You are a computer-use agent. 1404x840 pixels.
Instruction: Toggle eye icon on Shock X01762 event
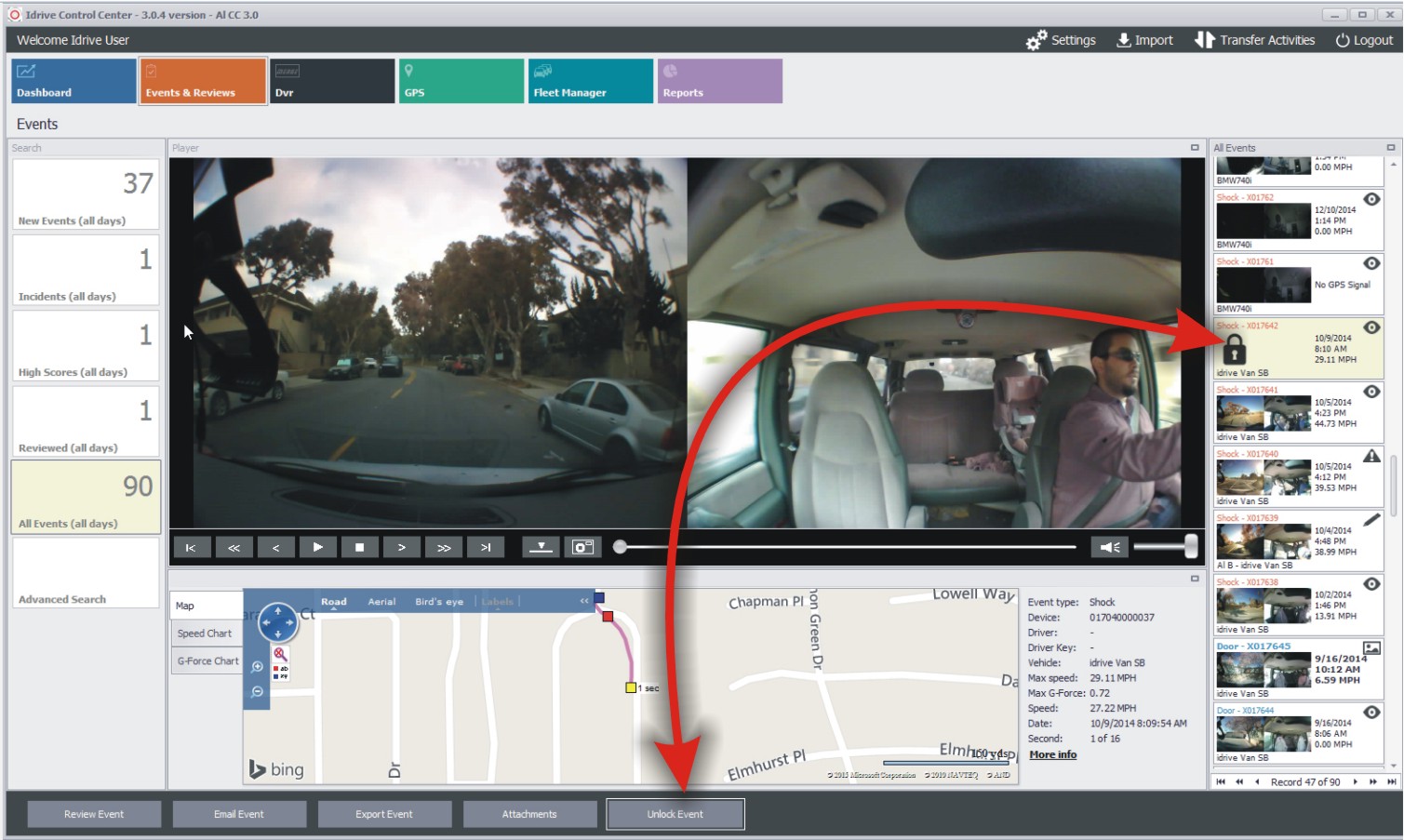click(1371, 199)
